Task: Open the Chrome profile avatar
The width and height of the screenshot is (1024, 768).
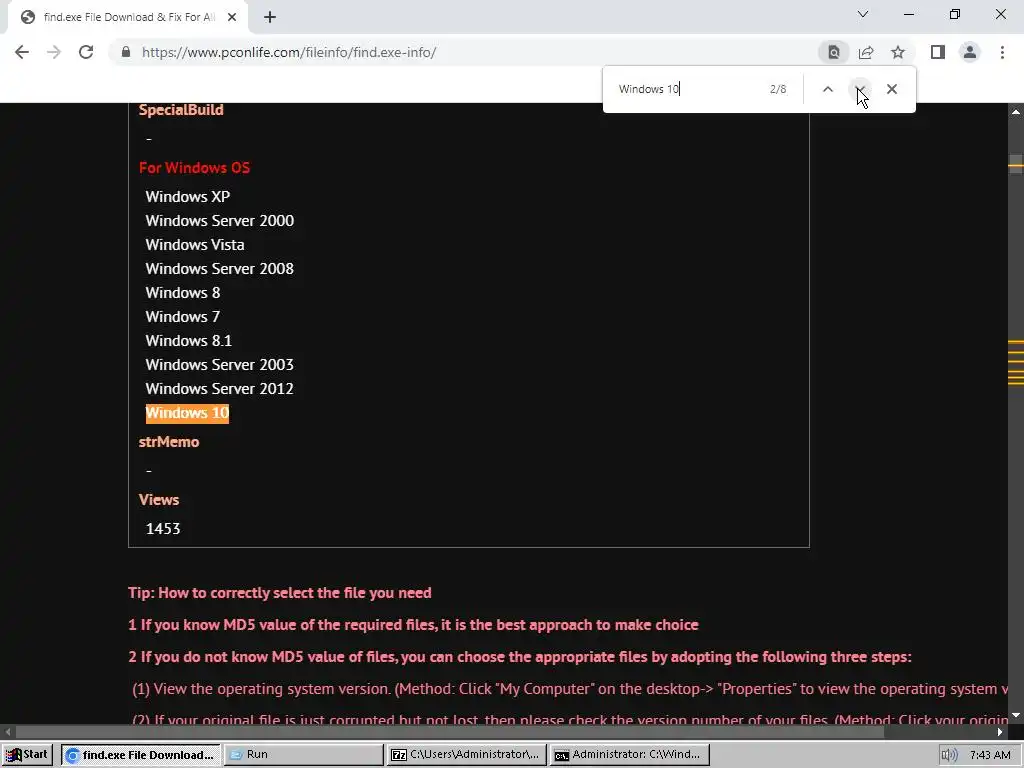Action: 970,52
